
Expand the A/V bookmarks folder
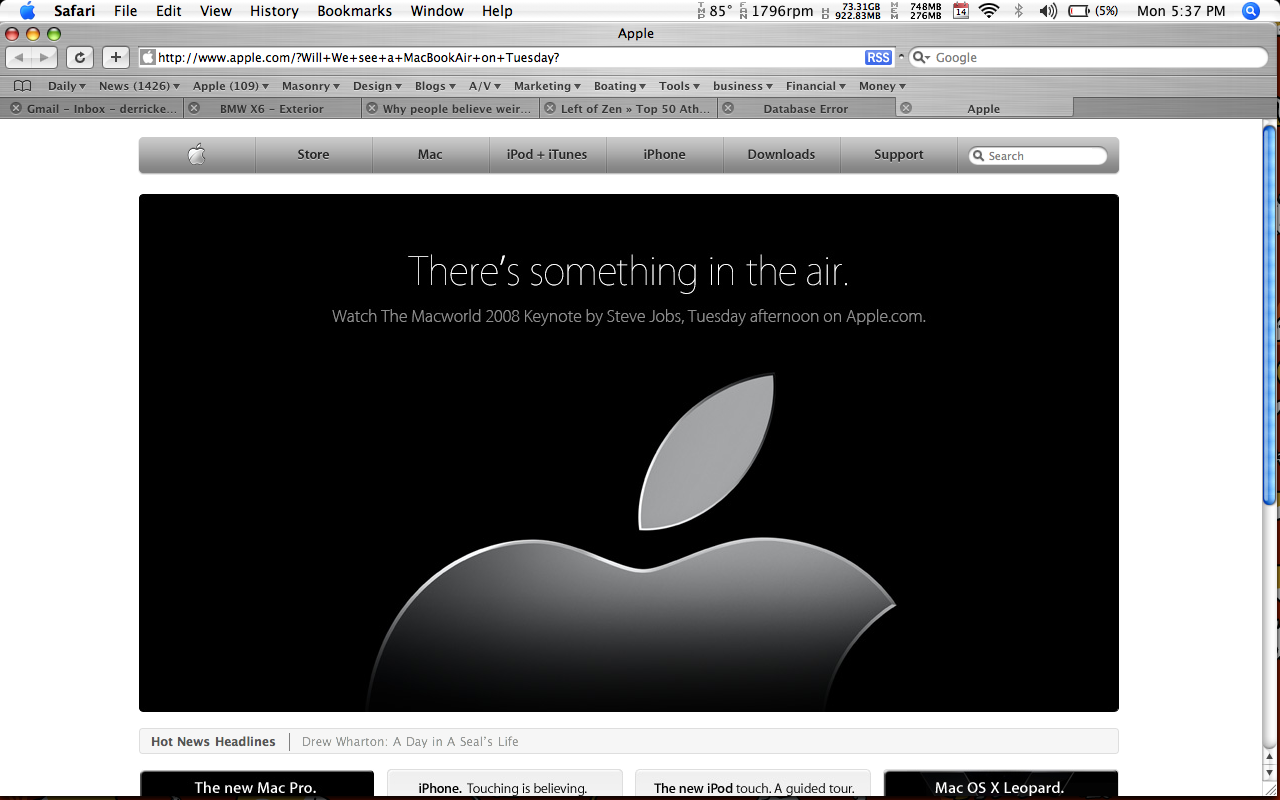[x=485, y=86]
